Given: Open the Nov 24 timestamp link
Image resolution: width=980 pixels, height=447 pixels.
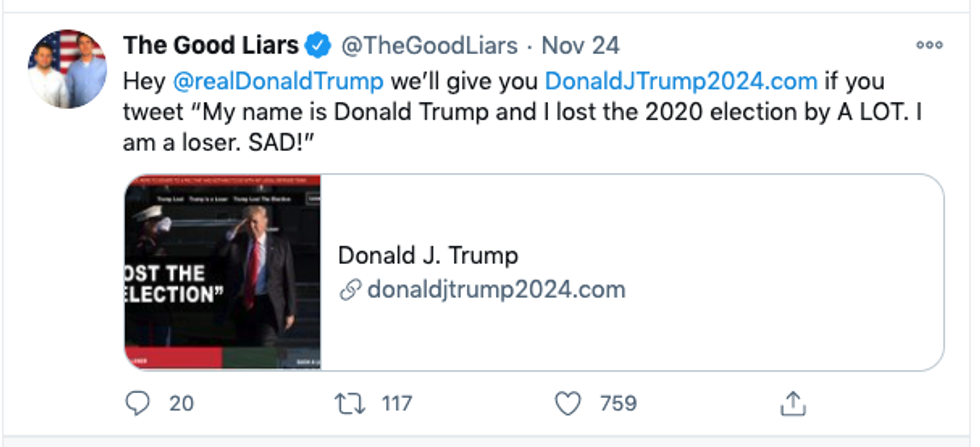Looking at the screenshot, I should pos(580,45).
